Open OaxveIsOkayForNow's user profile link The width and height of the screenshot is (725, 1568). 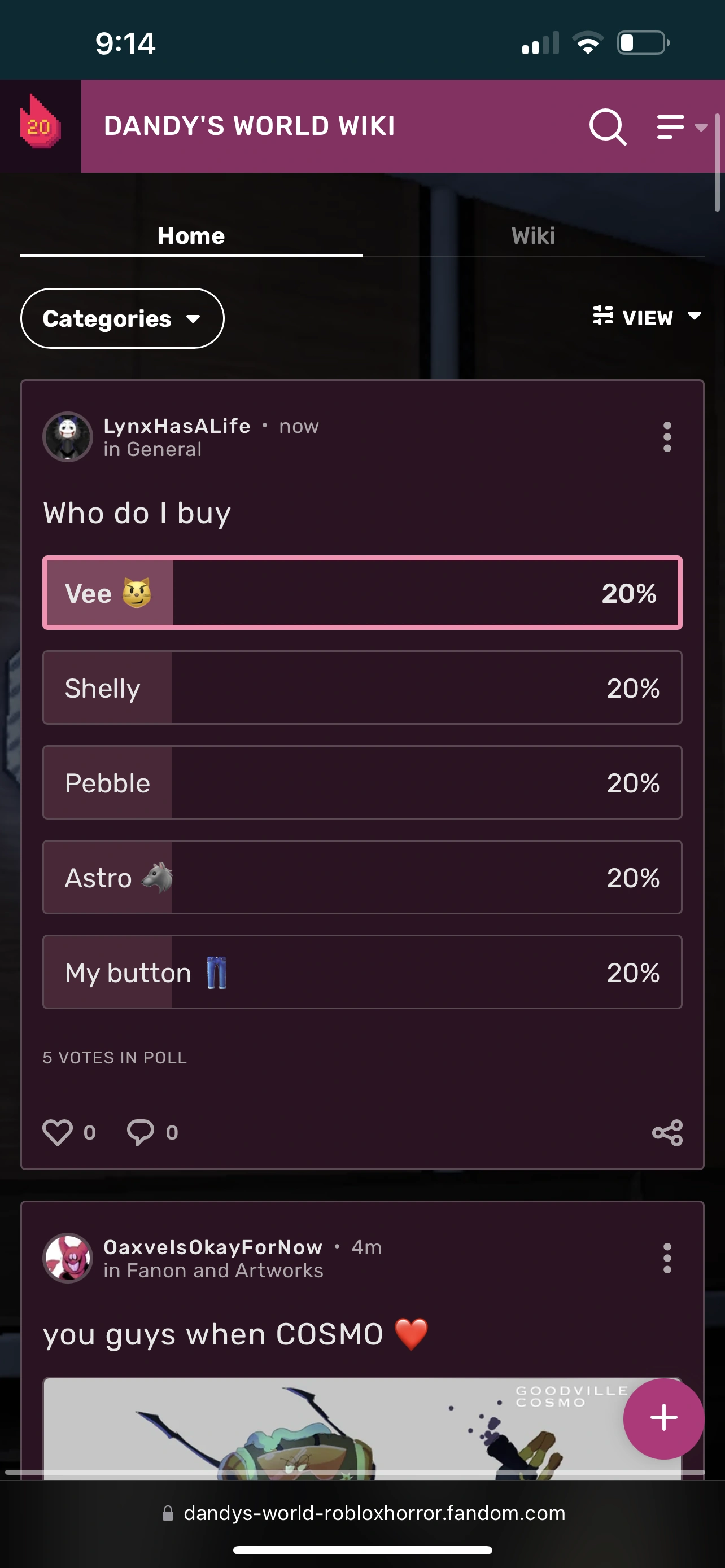213,1247
